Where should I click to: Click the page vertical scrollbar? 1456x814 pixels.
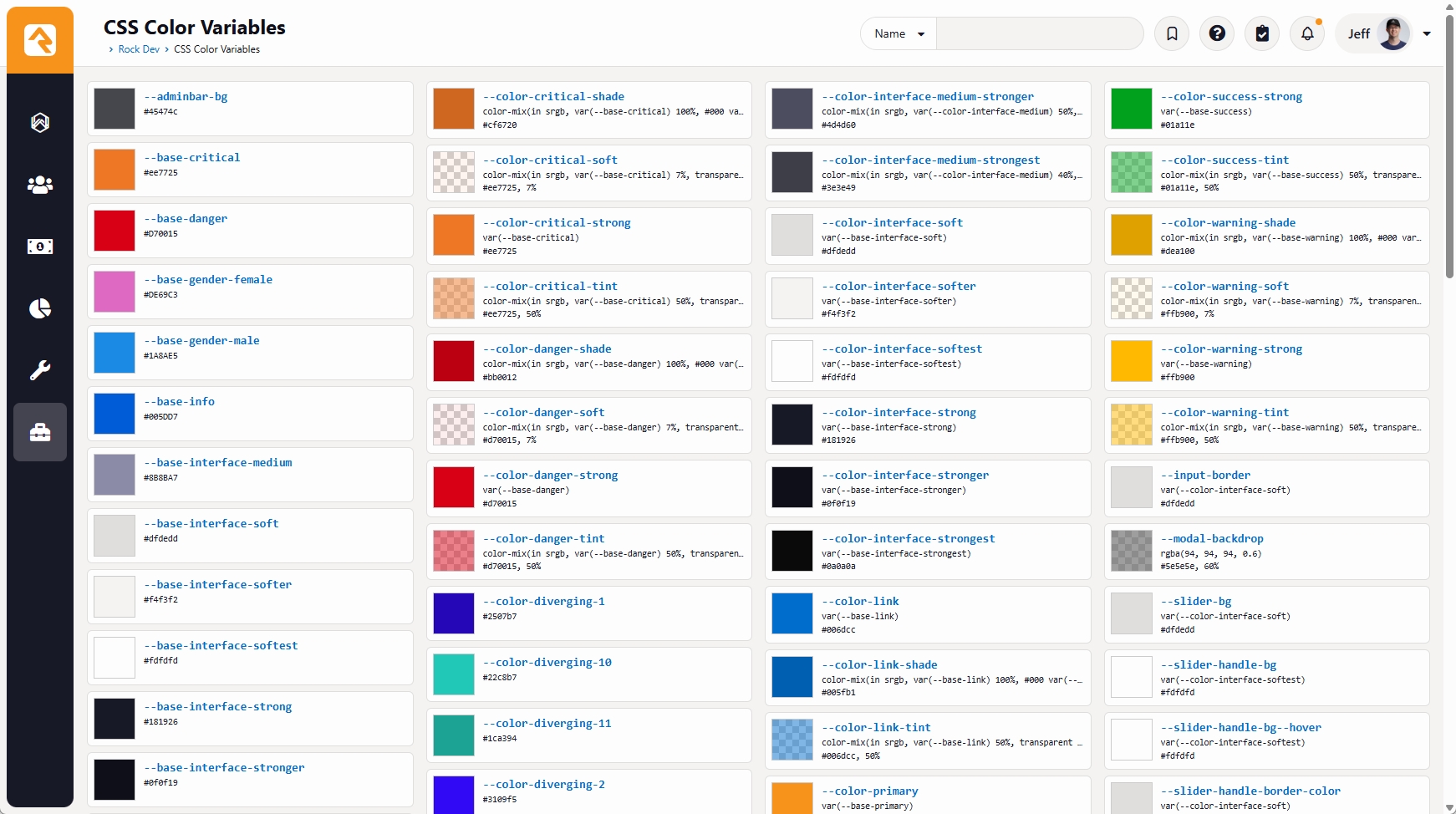pos(1449,150)
